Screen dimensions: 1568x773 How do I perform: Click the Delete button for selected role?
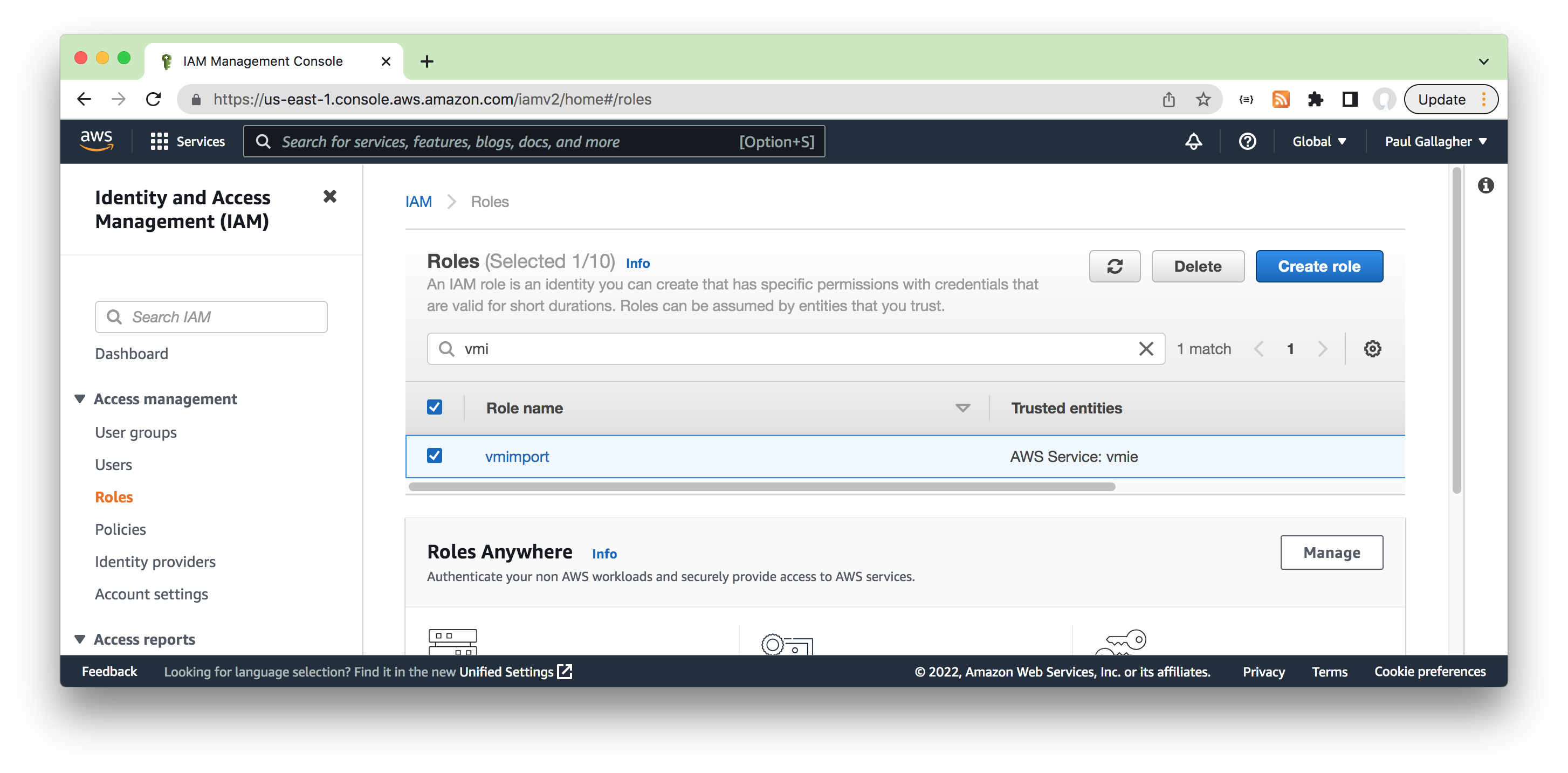(1197, 267)
